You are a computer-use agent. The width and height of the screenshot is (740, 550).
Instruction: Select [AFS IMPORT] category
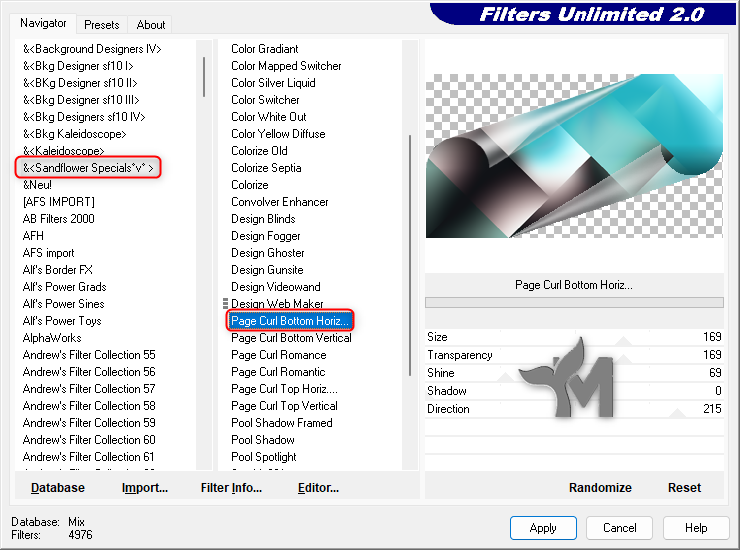click(59, 202)
